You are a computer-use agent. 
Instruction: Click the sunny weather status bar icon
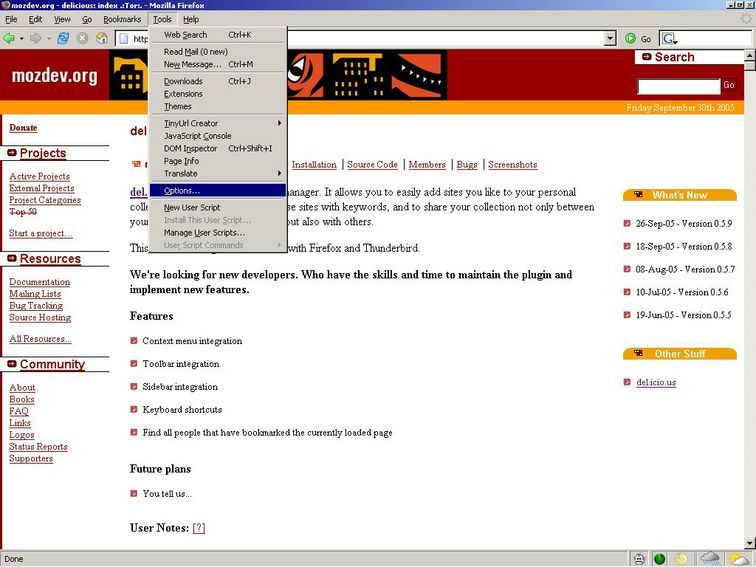click(x=739, y=559)
